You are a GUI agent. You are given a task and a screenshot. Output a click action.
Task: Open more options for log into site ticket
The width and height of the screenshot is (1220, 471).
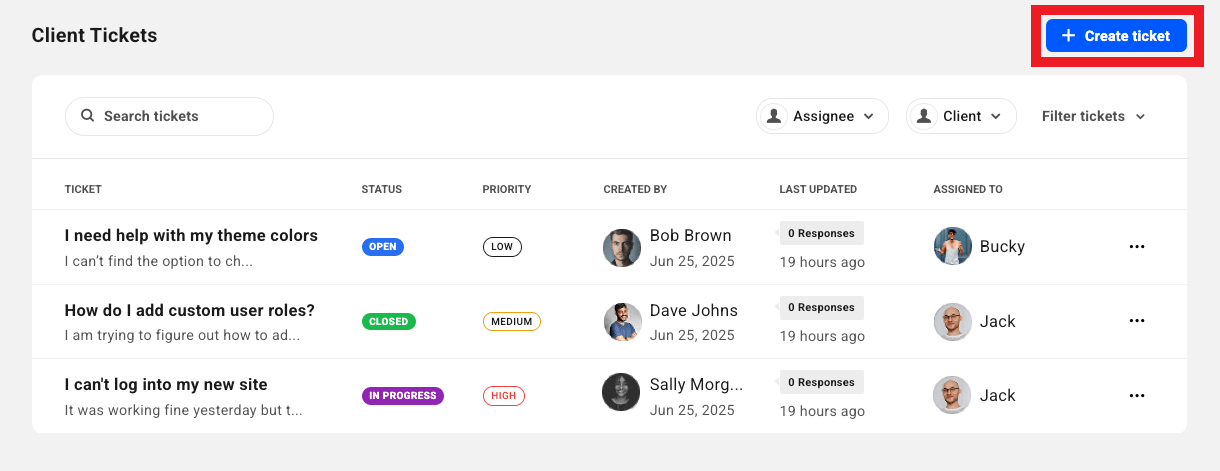1137,395
